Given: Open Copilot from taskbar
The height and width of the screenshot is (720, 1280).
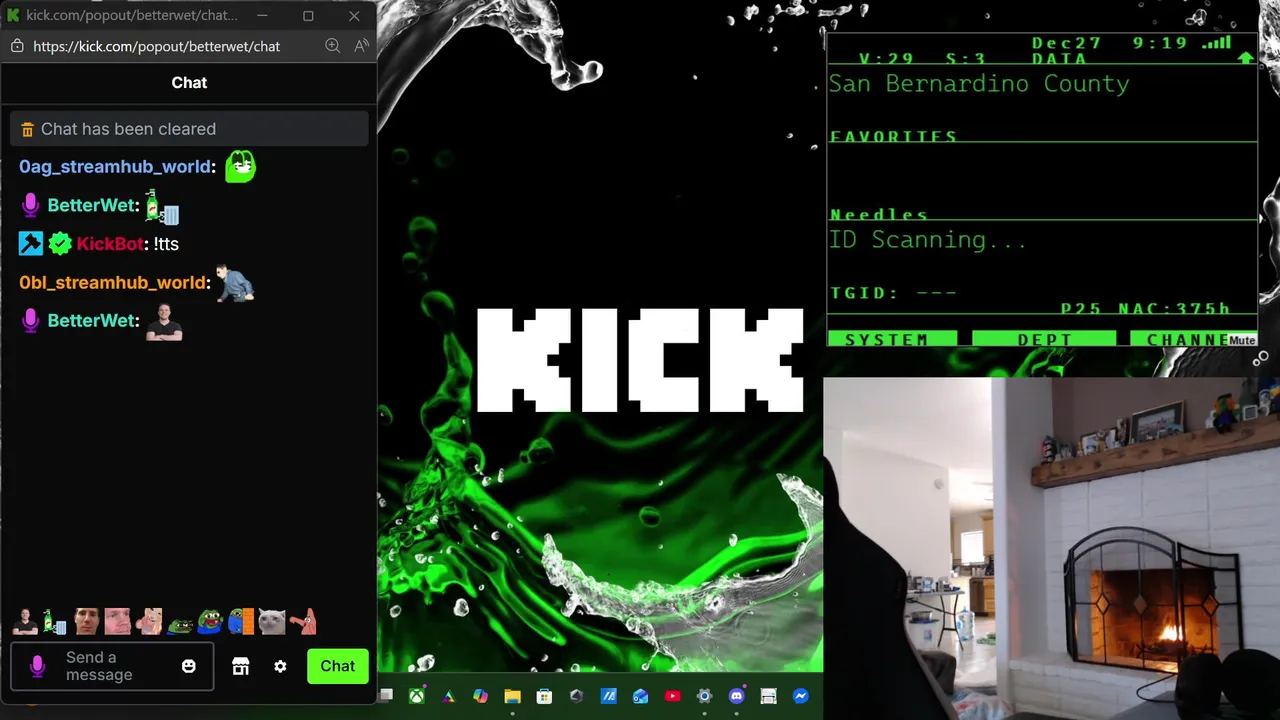Looking at the screenshot, I should pyautogui.click(x=480, y=696).
